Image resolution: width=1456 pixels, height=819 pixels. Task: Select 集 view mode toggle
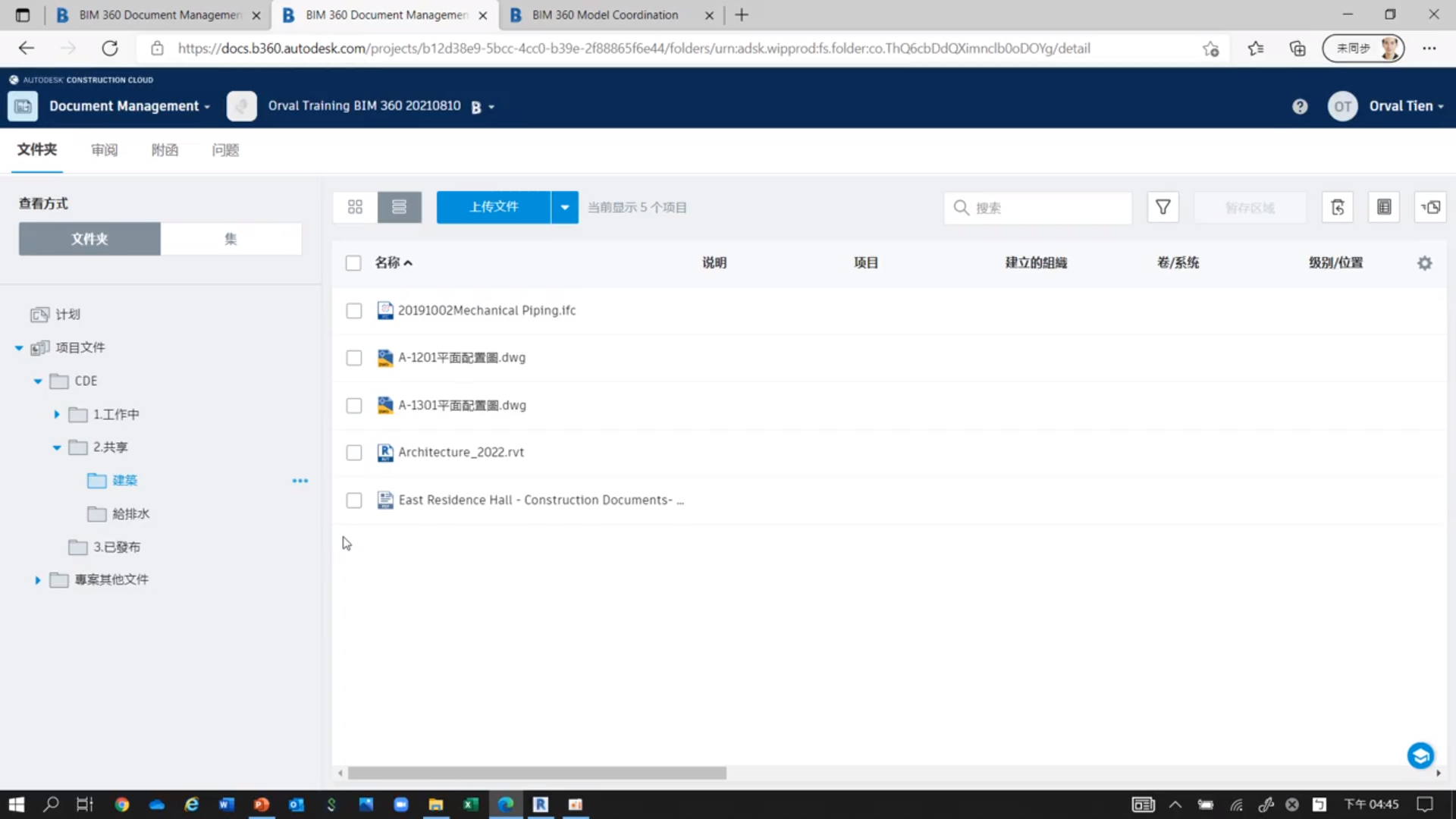point(231,239)
